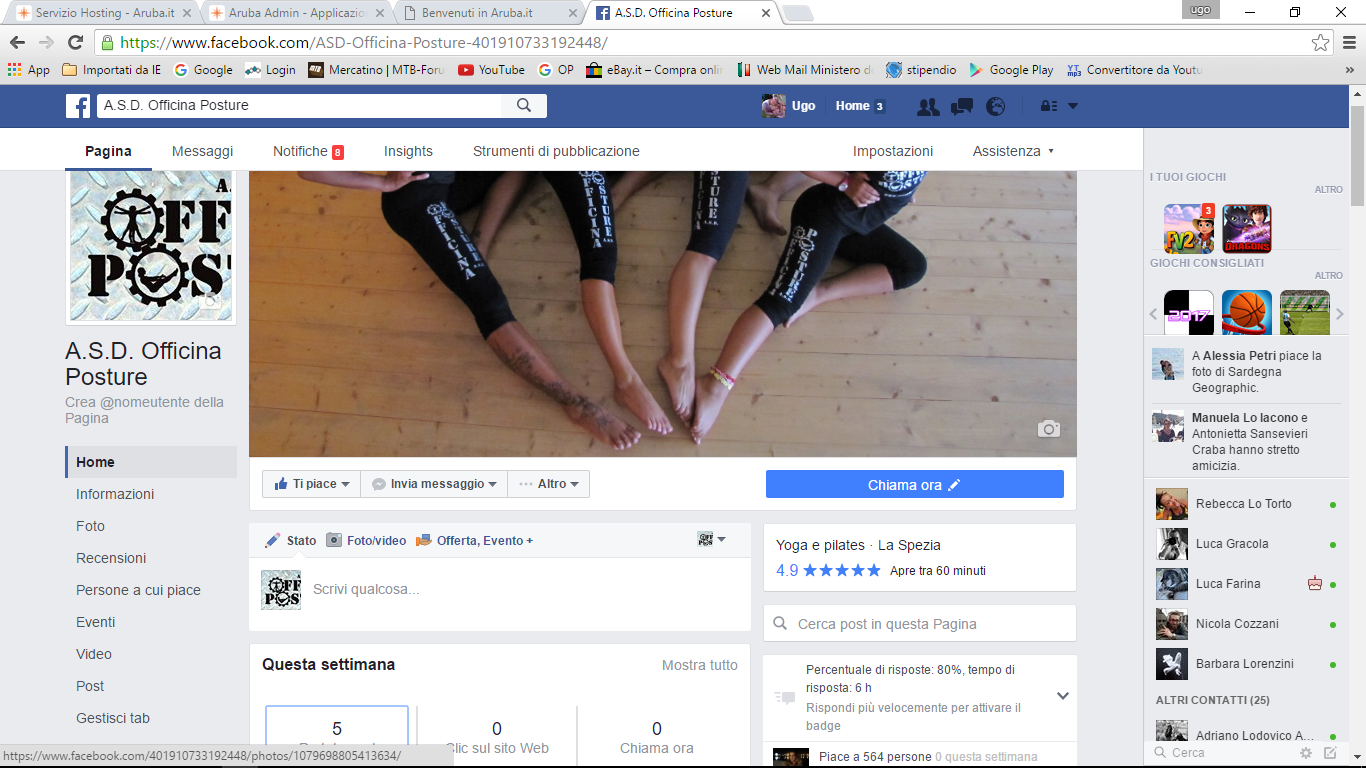Click Gestisci tab link

[113, 718]
